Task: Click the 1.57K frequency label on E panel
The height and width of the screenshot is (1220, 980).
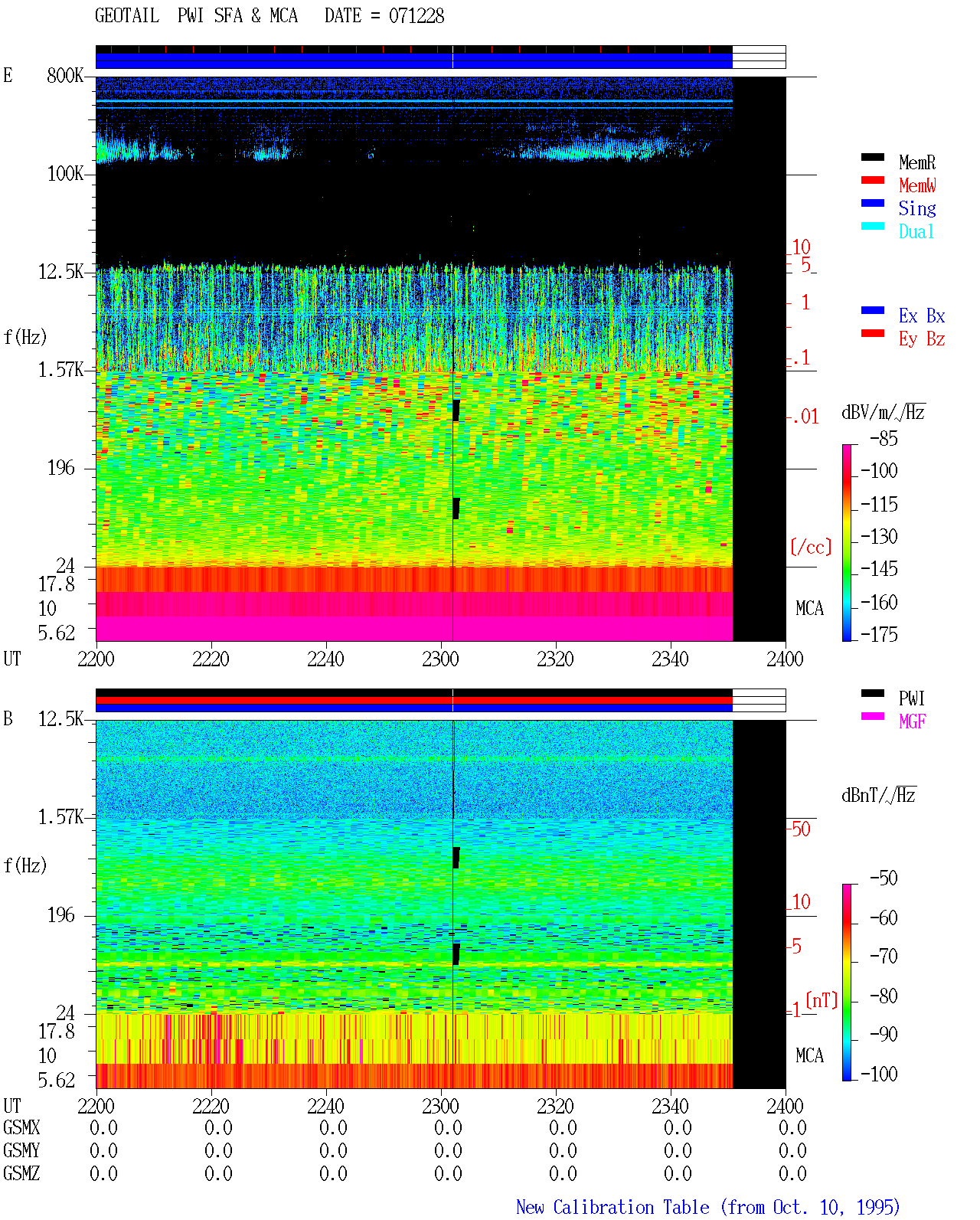Action: point(61,370)
